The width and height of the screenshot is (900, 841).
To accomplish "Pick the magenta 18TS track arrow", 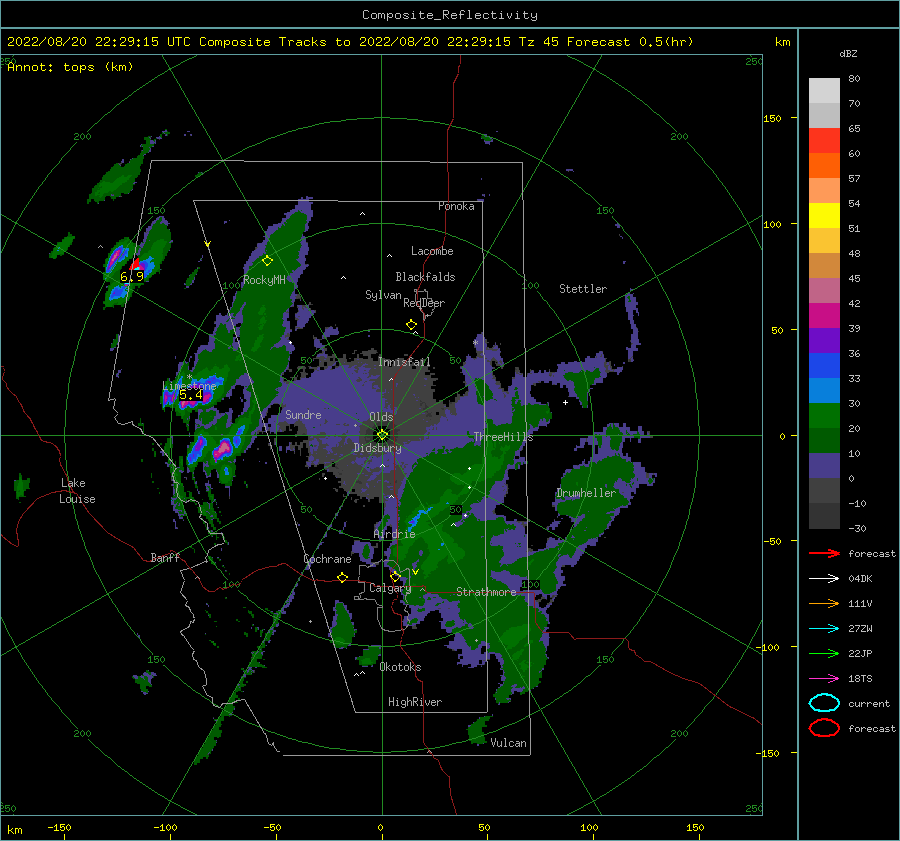I will pyautogui.click(x=824, y=679).
